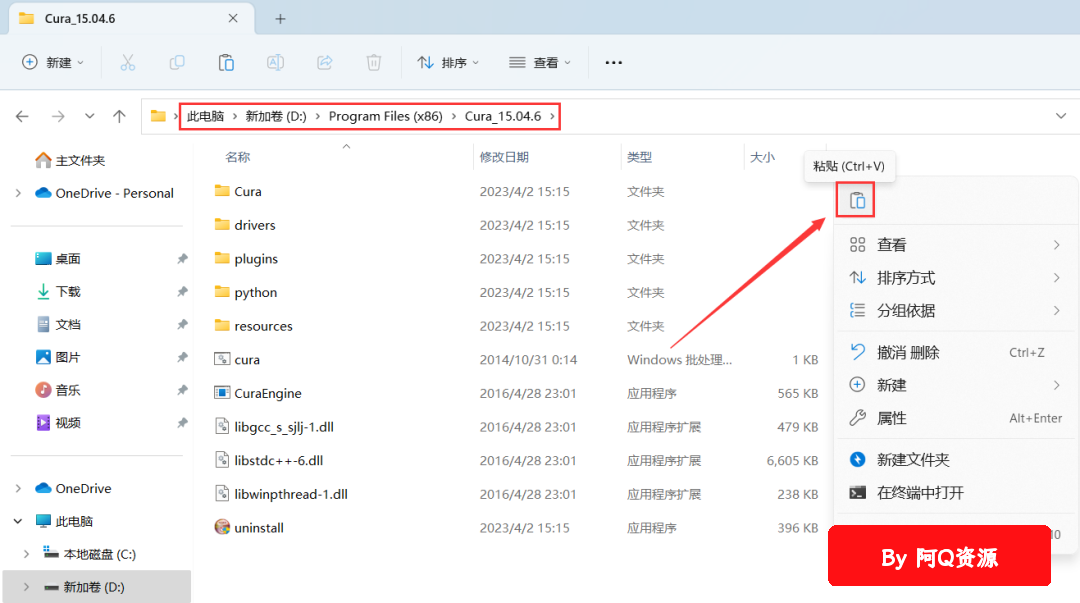Screen dimensions: 1080x603
Task: Sort by 类型 column header
Action: (639, 157)
